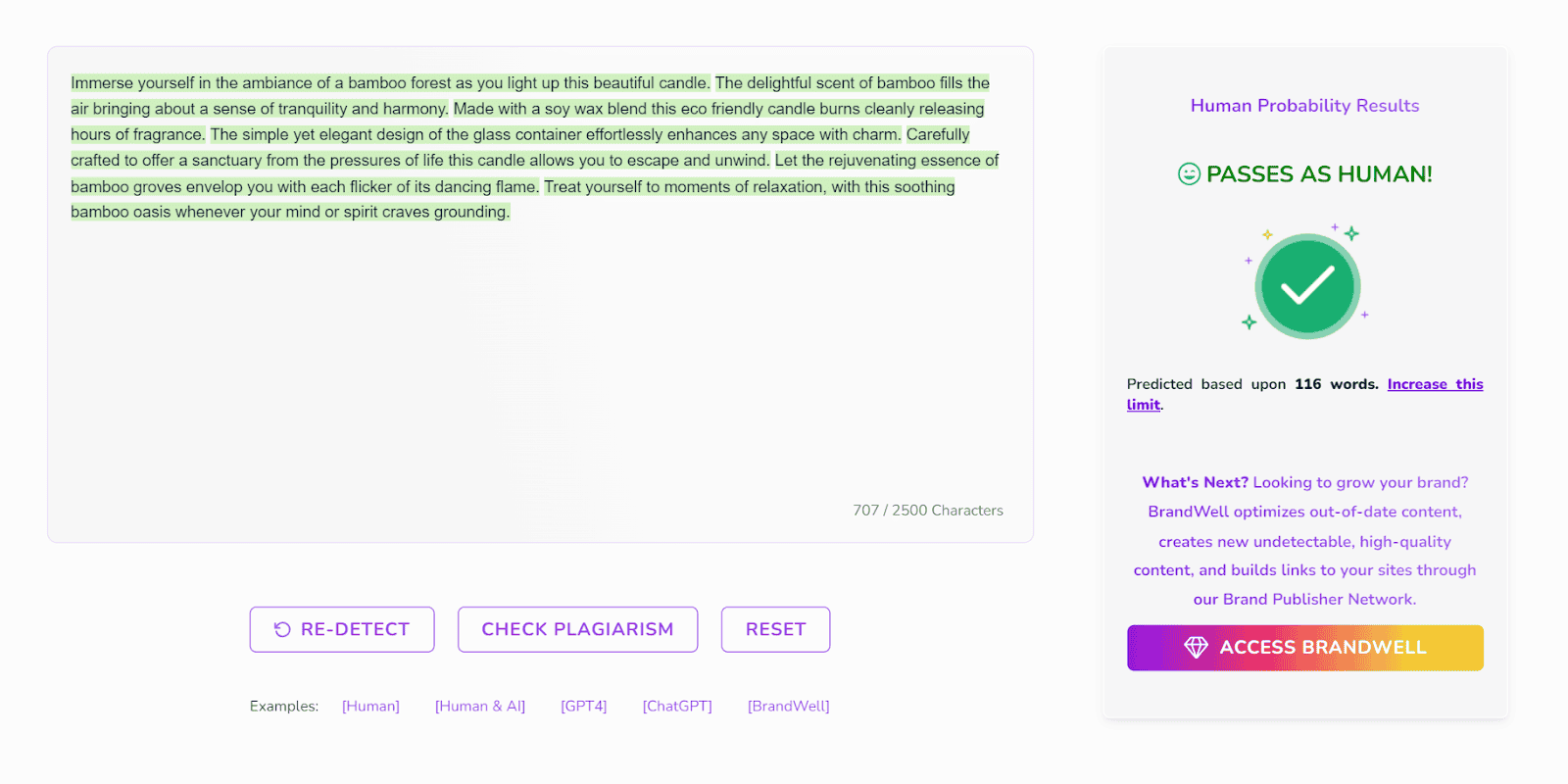Load the [Human & AI] example
The width and height of the screenshot is (1568, 784).
coord(480,706)
